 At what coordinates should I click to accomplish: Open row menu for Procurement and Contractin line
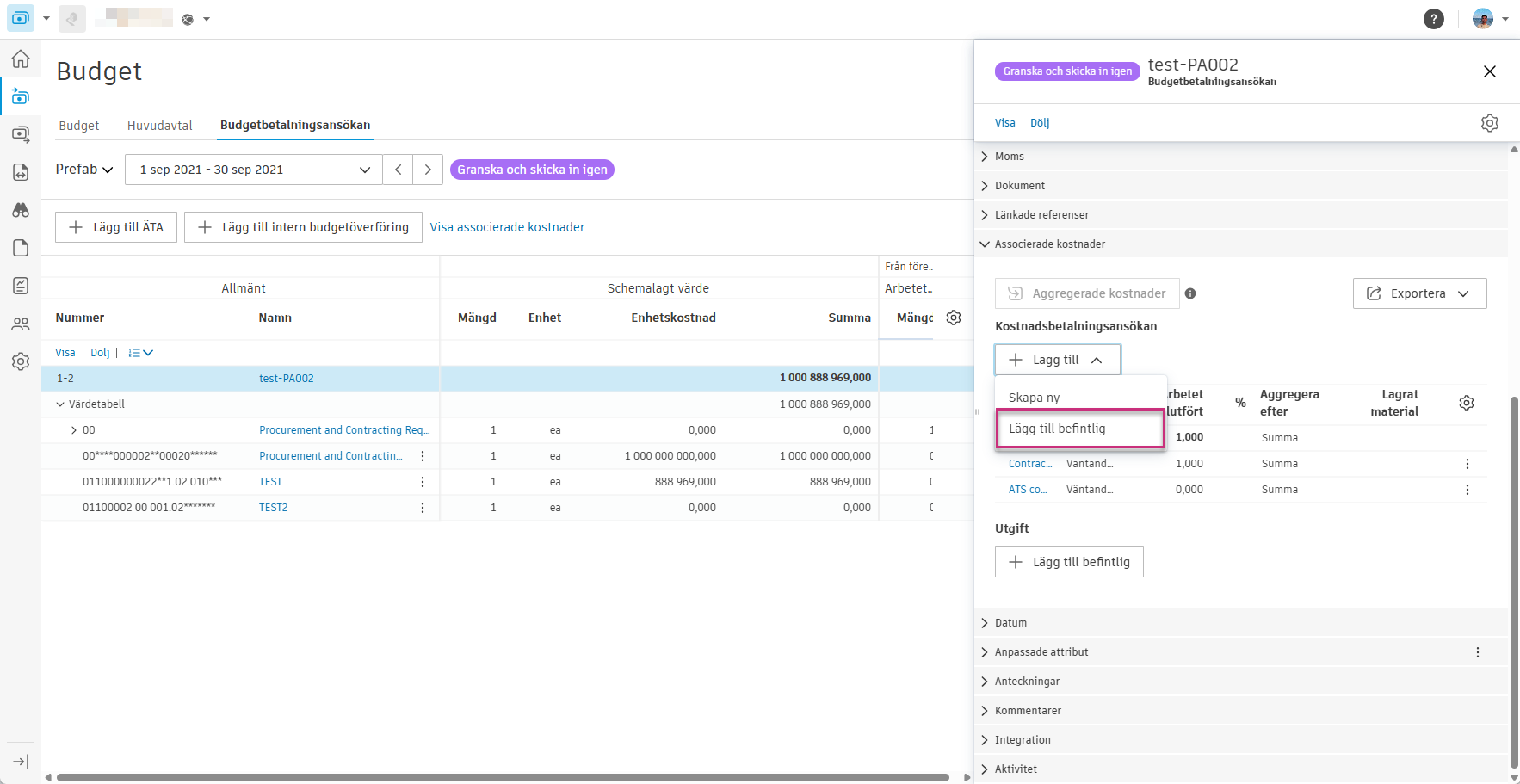pyautogui.click(x=423, y=456)
